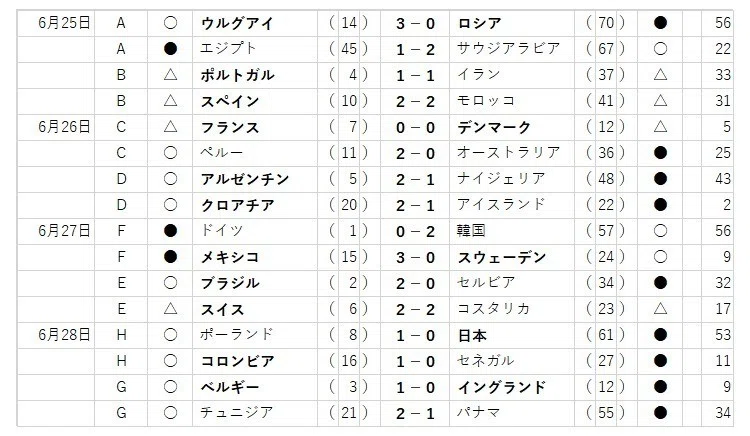
Task: Click the 日本 team name cell
Action: [x=512, y=335]
